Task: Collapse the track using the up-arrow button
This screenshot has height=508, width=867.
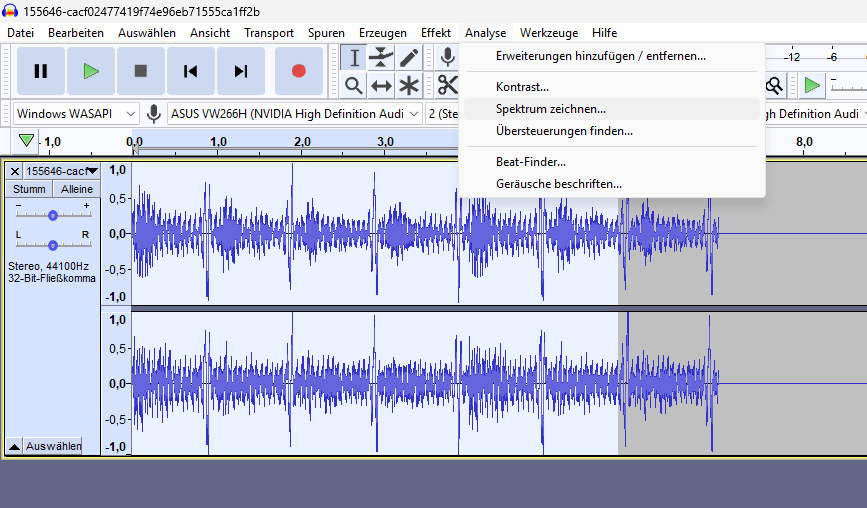Action: (x=15, y=446)
